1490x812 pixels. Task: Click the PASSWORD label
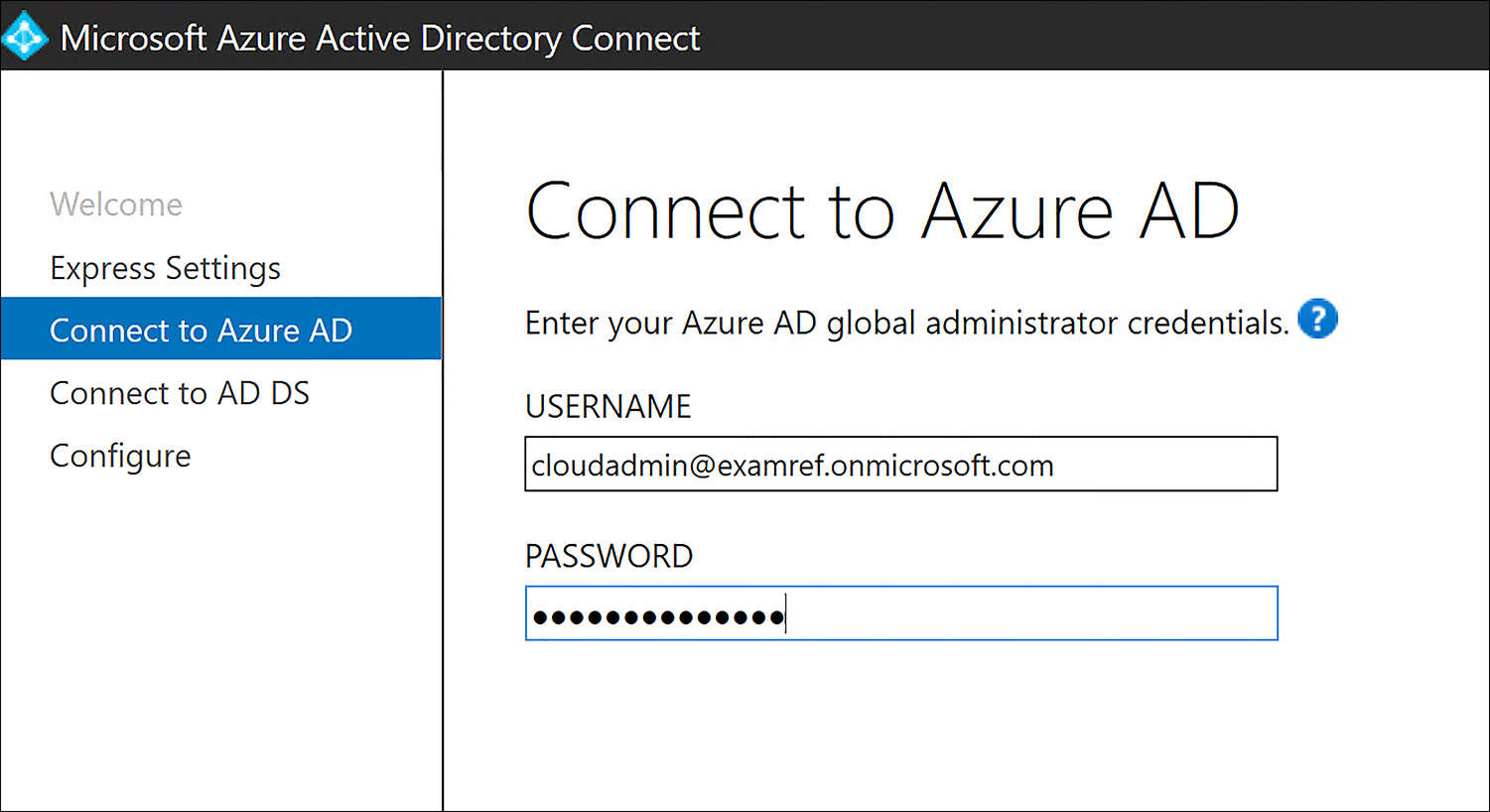click(609, 556)
